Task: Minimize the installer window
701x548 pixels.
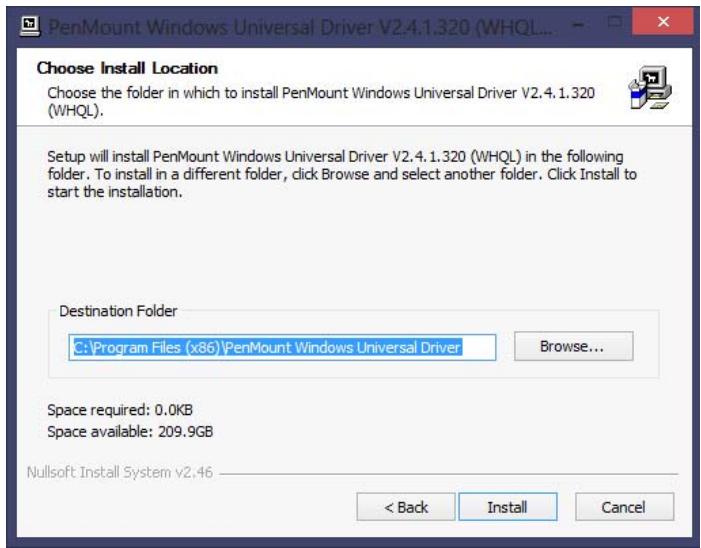Action: (x=578, y=24)
